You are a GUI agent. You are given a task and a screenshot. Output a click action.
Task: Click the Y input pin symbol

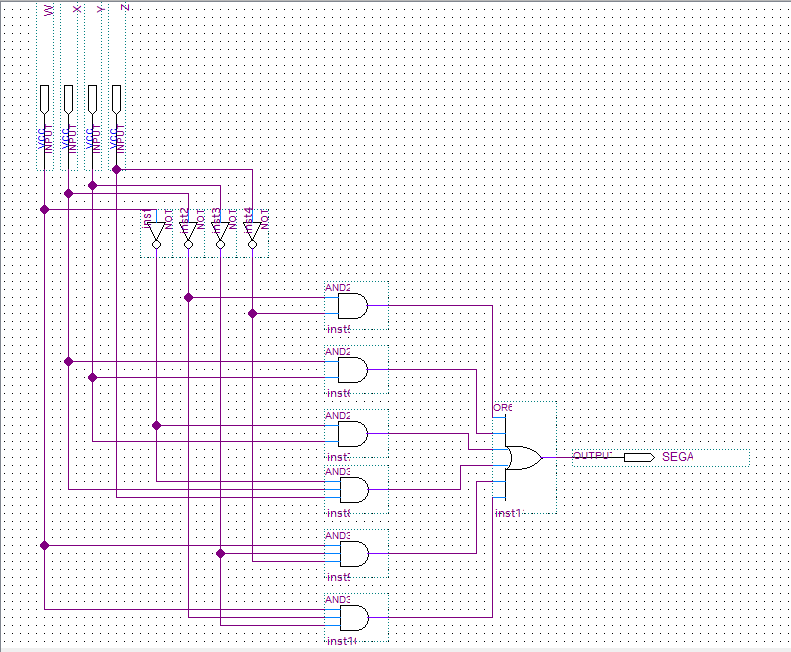point(92,98)
